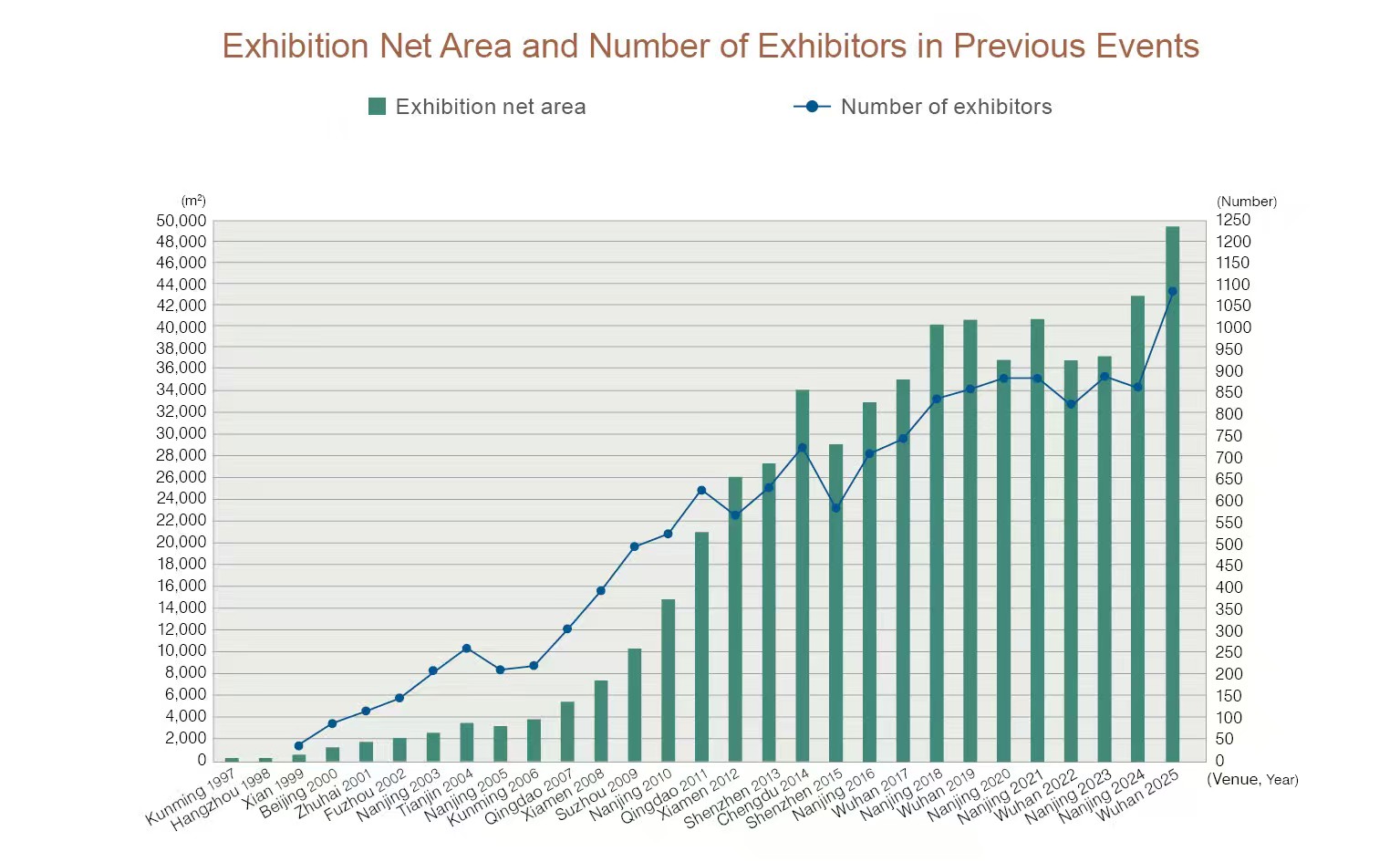Click the 50,000 left axis value
Viewport: 1400px width, 862px height.
tap(181, 221)
